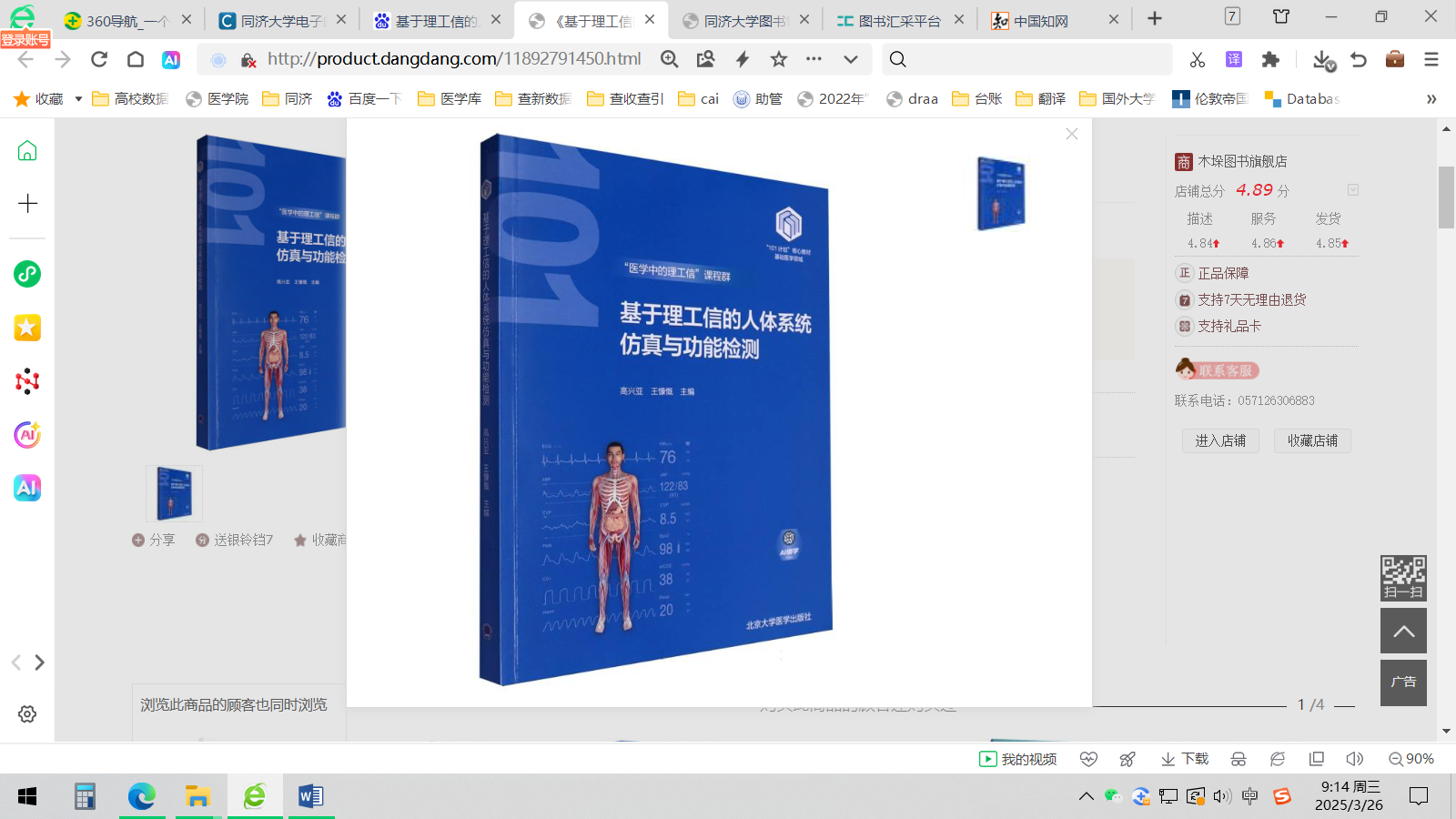
Task: Click 收藏店铺 button
Action: click(1312, 440)
